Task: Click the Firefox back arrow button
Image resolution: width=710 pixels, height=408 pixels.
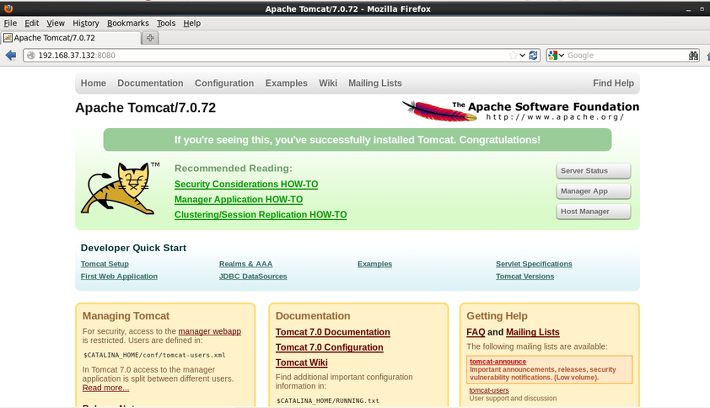Action: click(11, 55)
